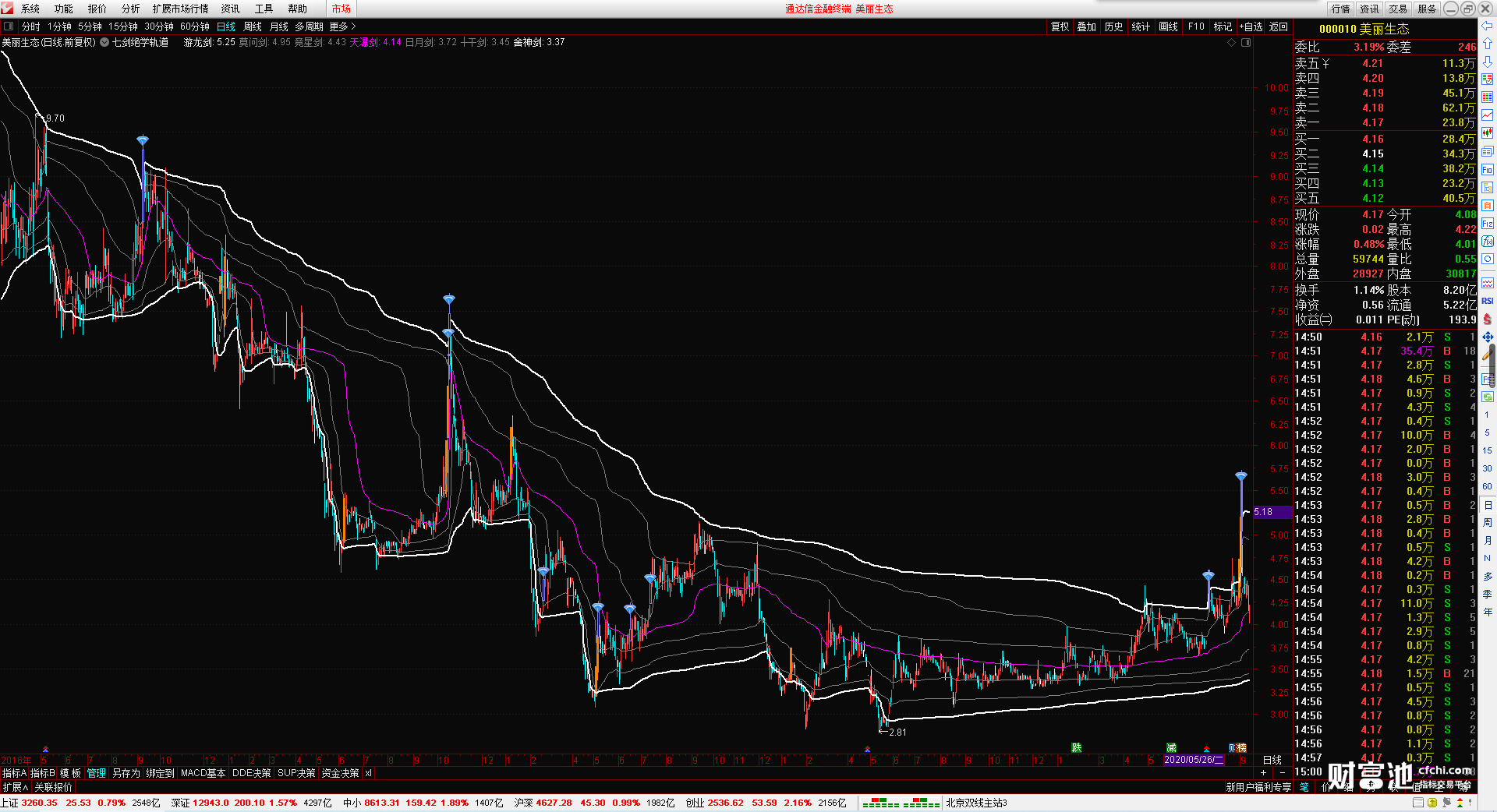Select the 日线 daily period
The width and height of the screenshot is (1497, 812).
click(226, 26)
